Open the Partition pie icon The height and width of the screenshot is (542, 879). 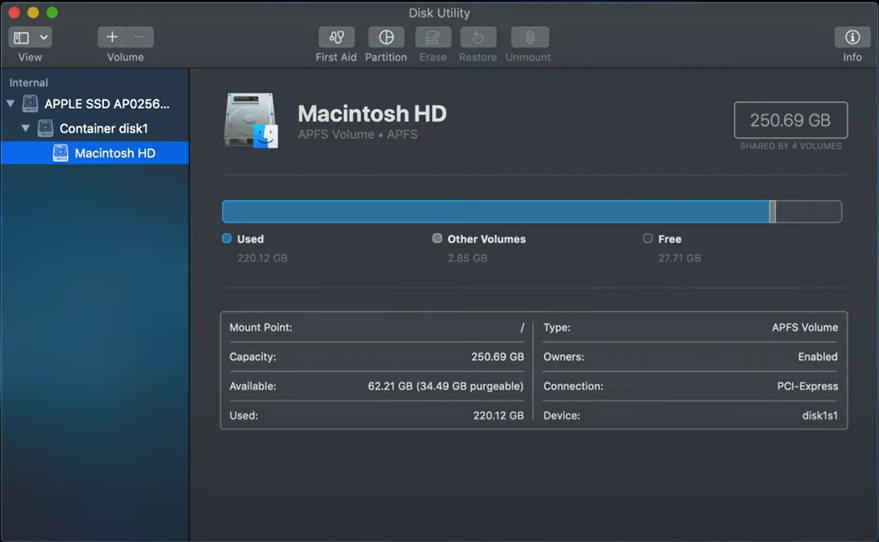click(x=386, y=37)
